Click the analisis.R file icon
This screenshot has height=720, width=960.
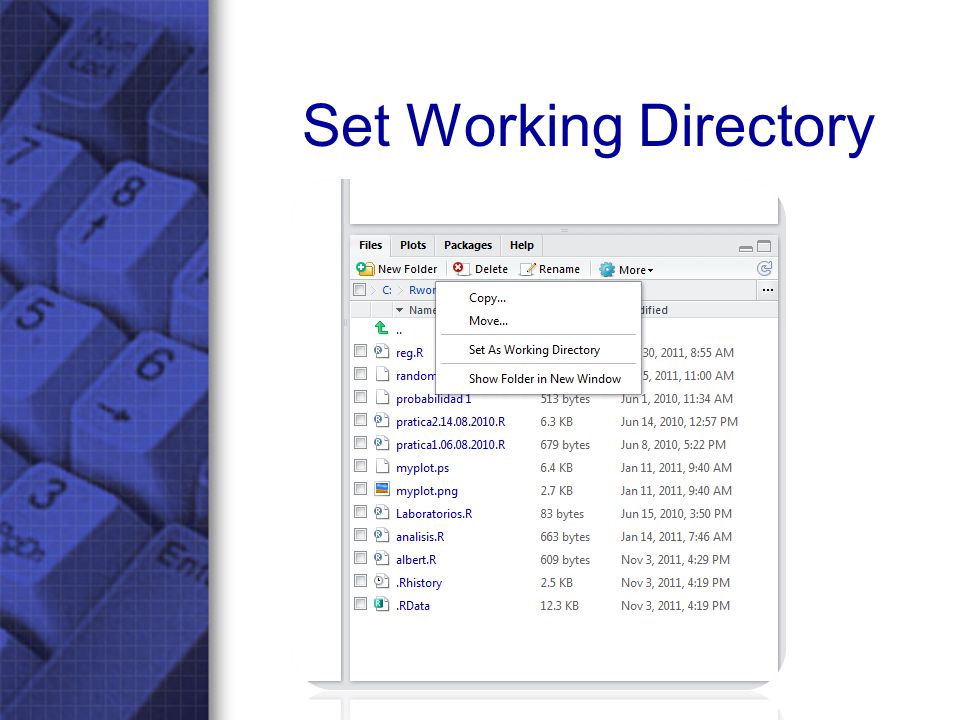coord(381,535)
